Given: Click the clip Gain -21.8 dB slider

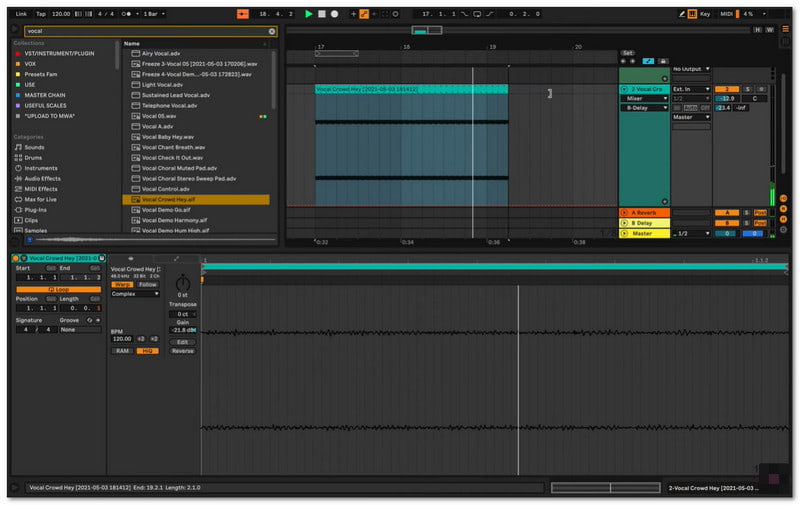Looking at the screenshot, I should [x=183, y=331].
